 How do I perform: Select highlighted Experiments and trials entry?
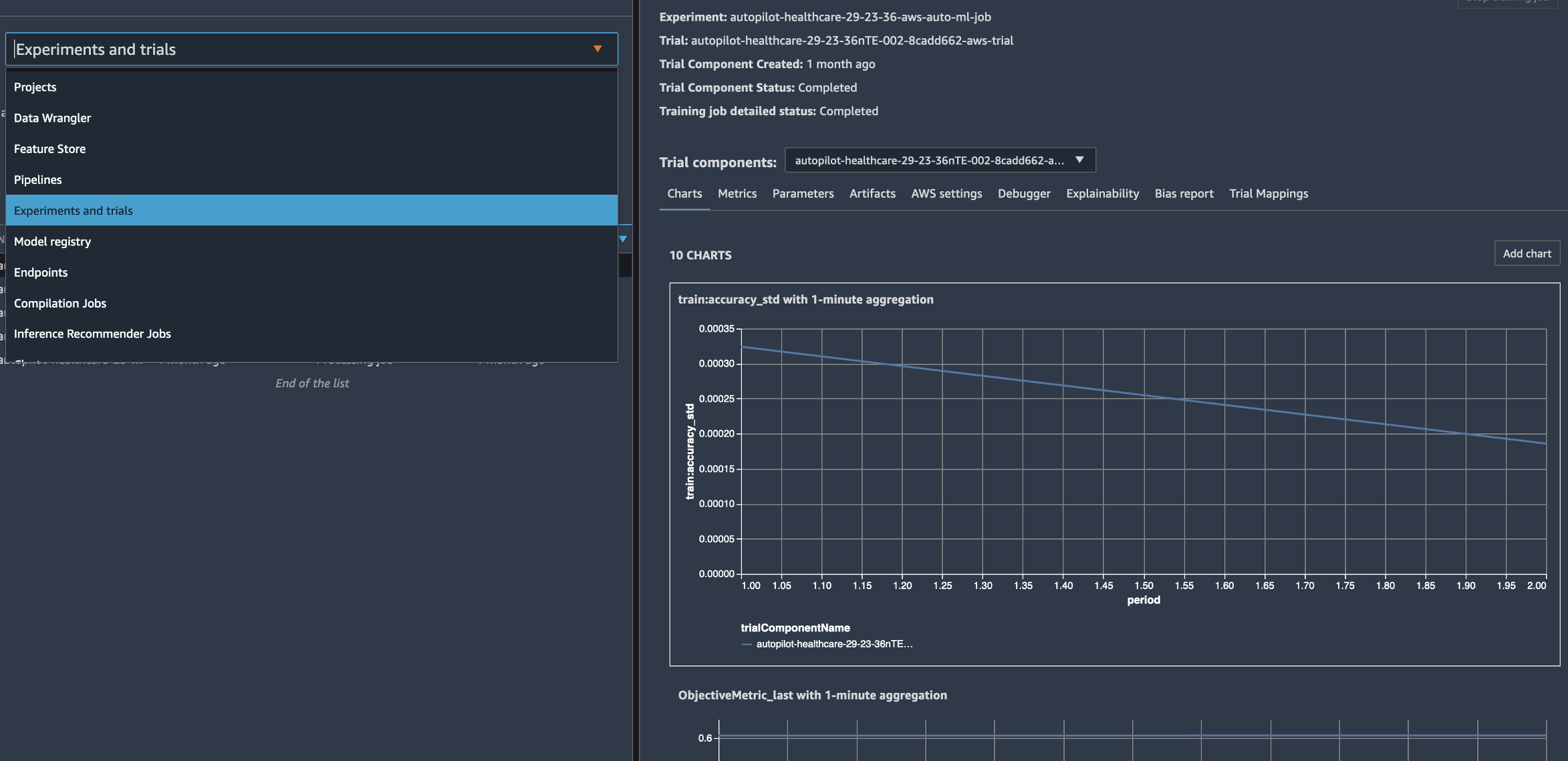[74, 211]
